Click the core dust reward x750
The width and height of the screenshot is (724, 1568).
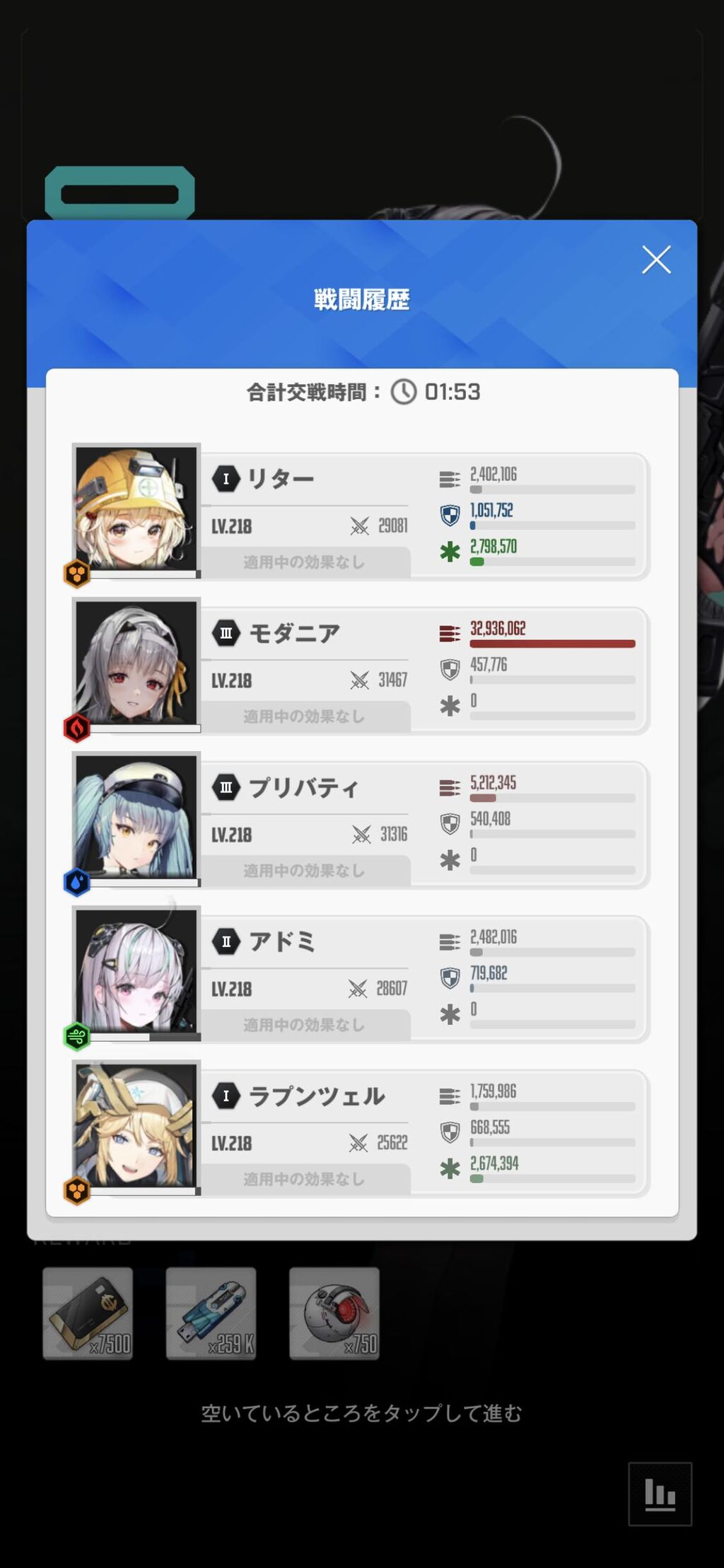334,1313
